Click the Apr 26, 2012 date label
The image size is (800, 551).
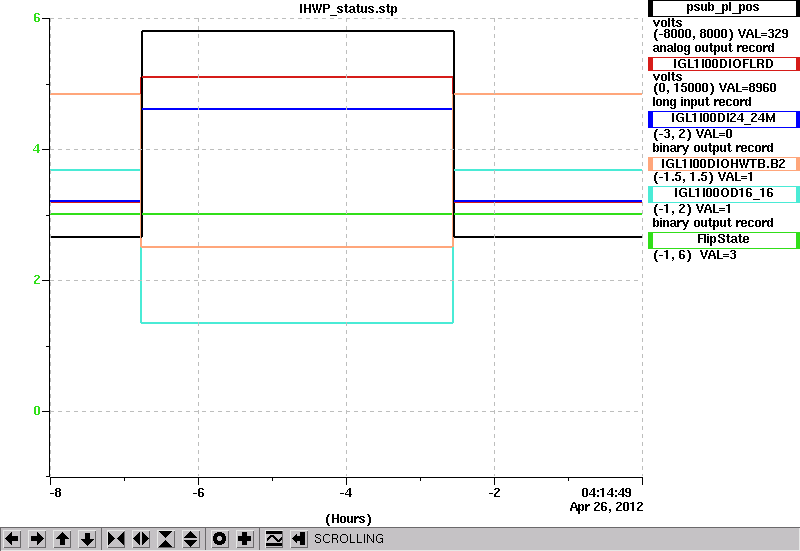[x=606, y=507]
